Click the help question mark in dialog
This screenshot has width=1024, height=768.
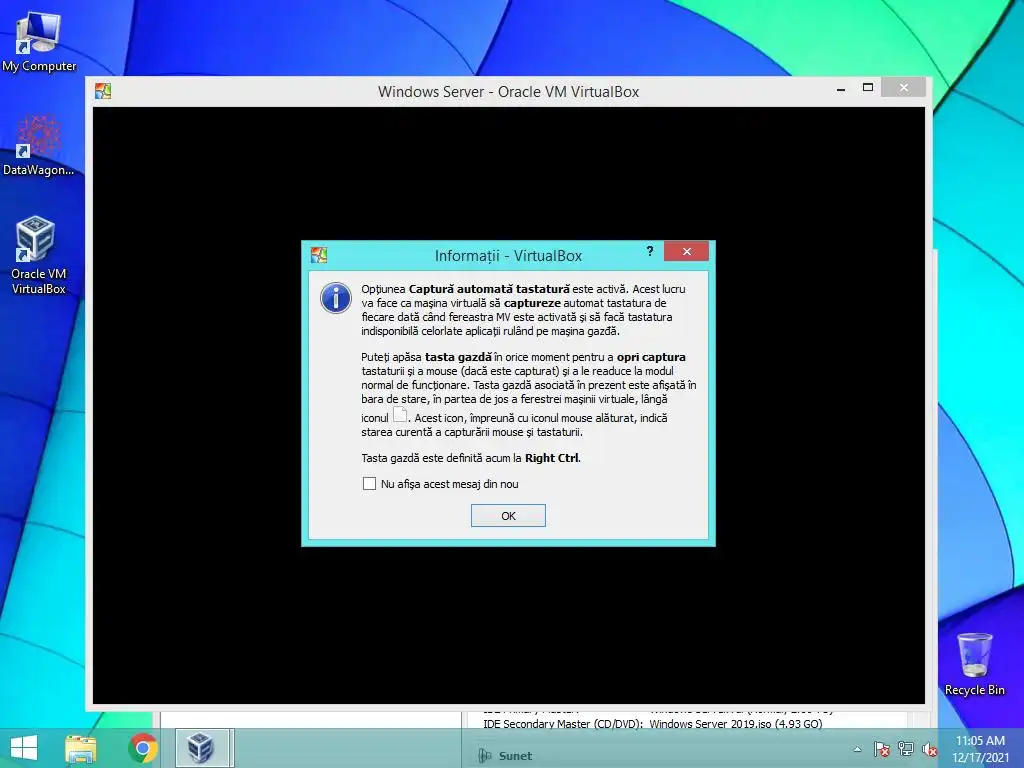tap(650, 251)
